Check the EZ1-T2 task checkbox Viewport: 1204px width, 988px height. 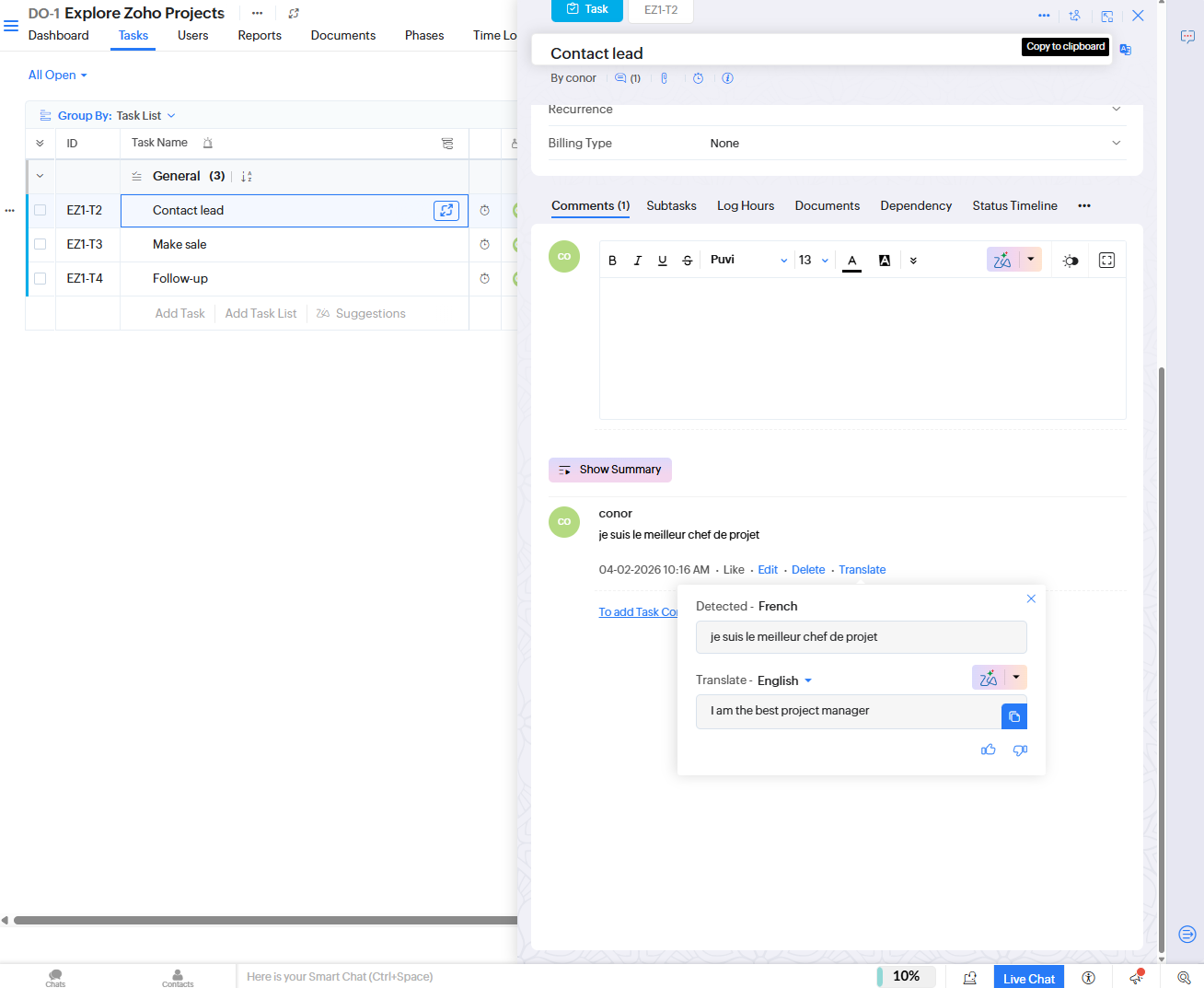tap(41, 211)
